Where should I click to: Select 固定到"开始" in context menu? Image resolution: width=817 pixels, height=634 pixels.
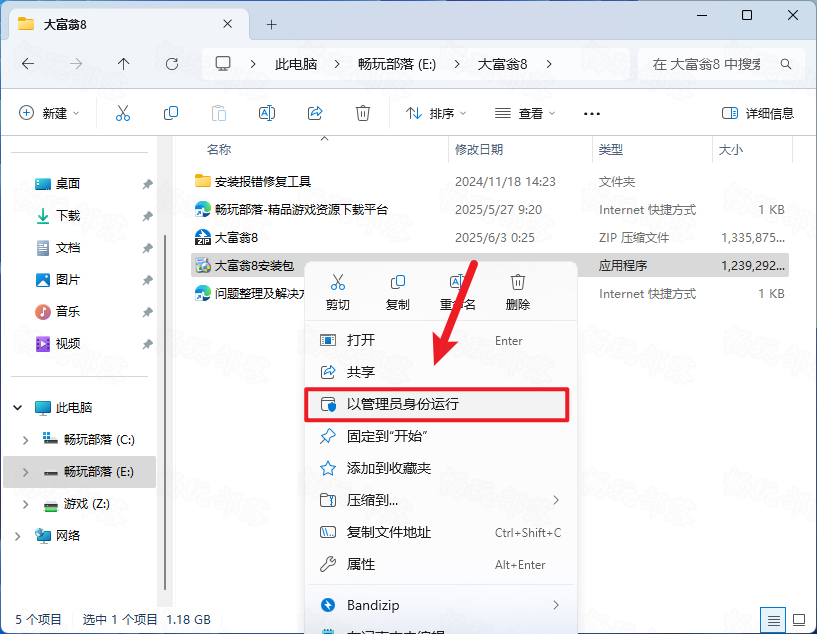point(441,436)
